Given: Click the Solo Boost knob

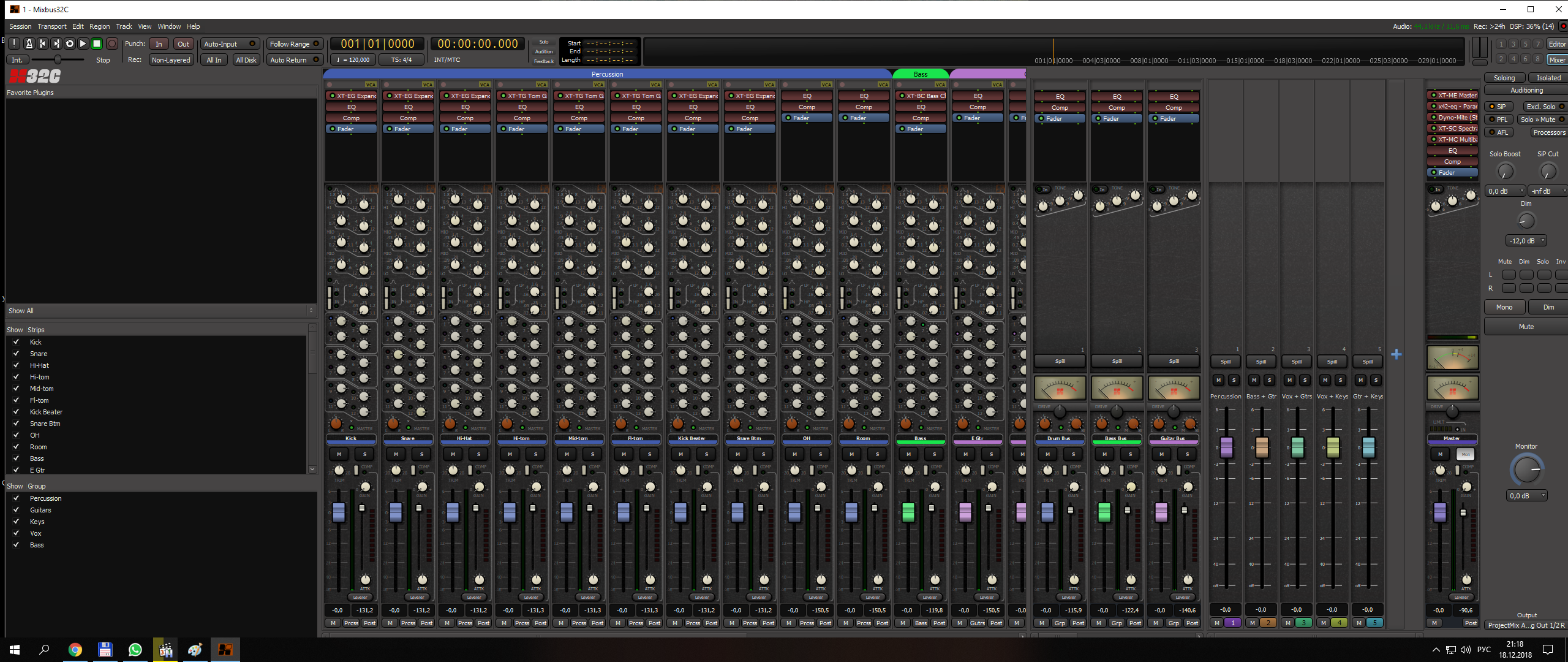Looking at the screenshot, I should click(x=1505, y=172).
